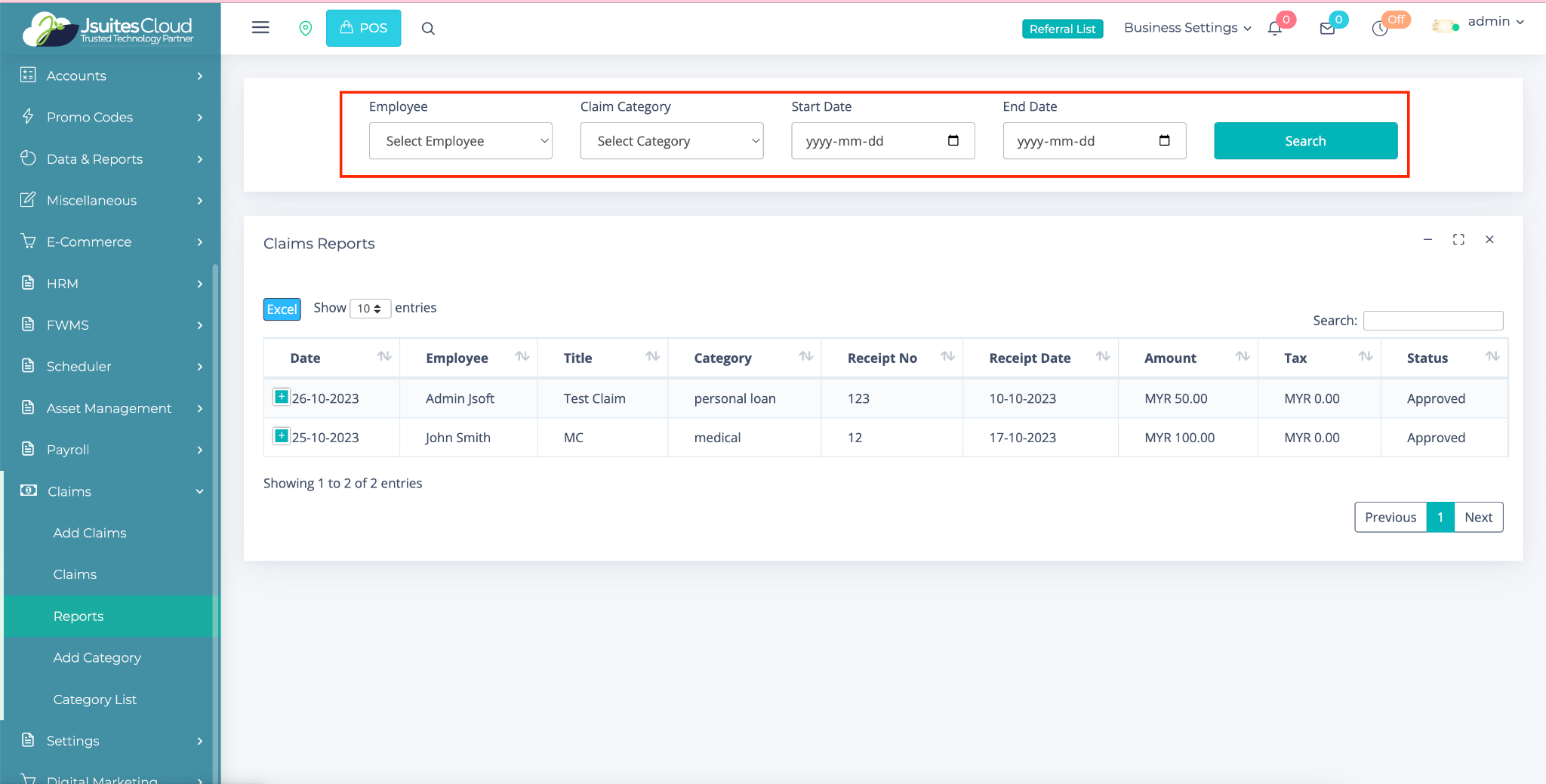Open Add Claims in the sidebar

point(90,533)
